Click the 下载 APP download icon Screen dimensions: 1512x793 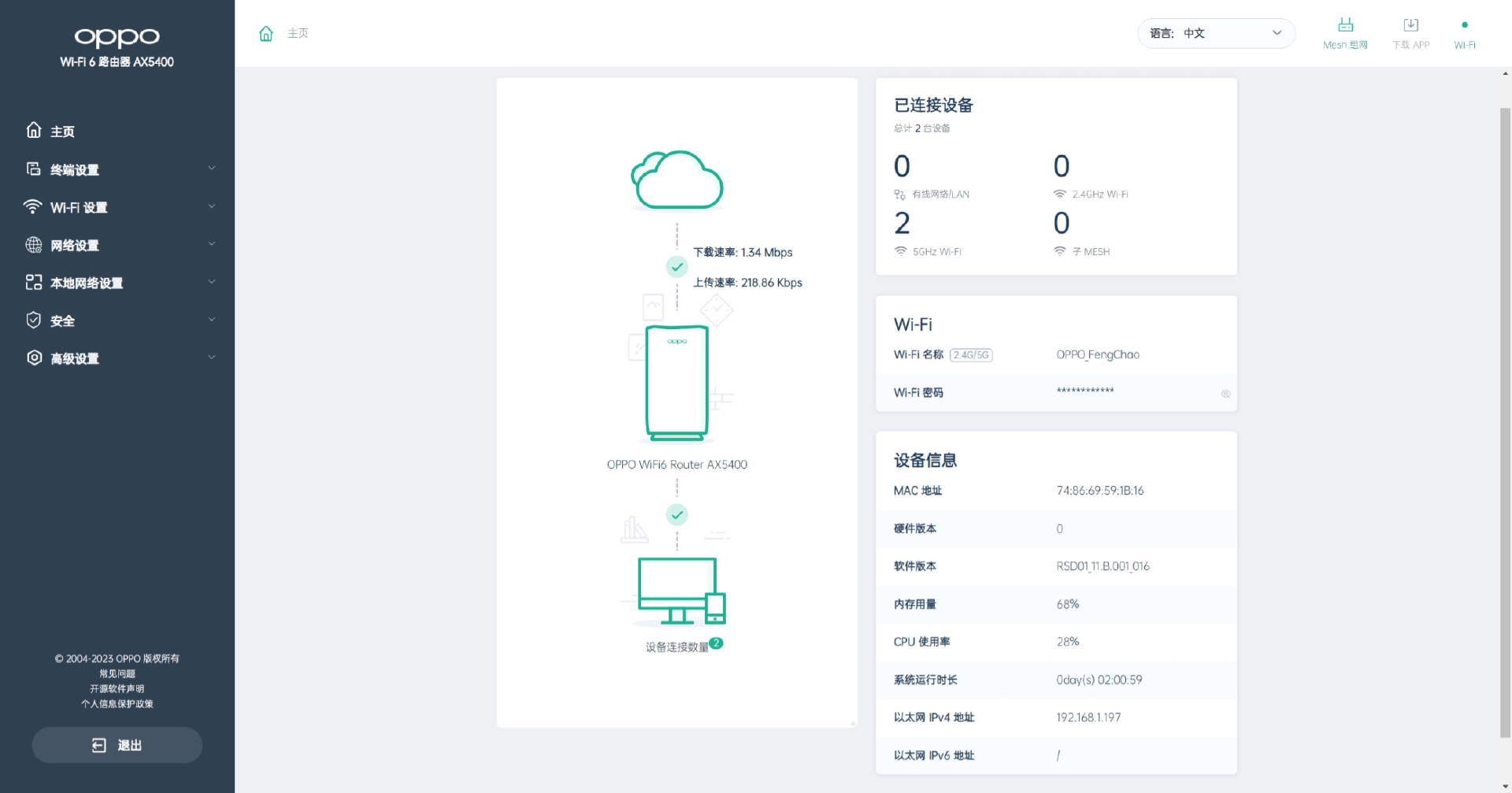tap(1410, 26)
